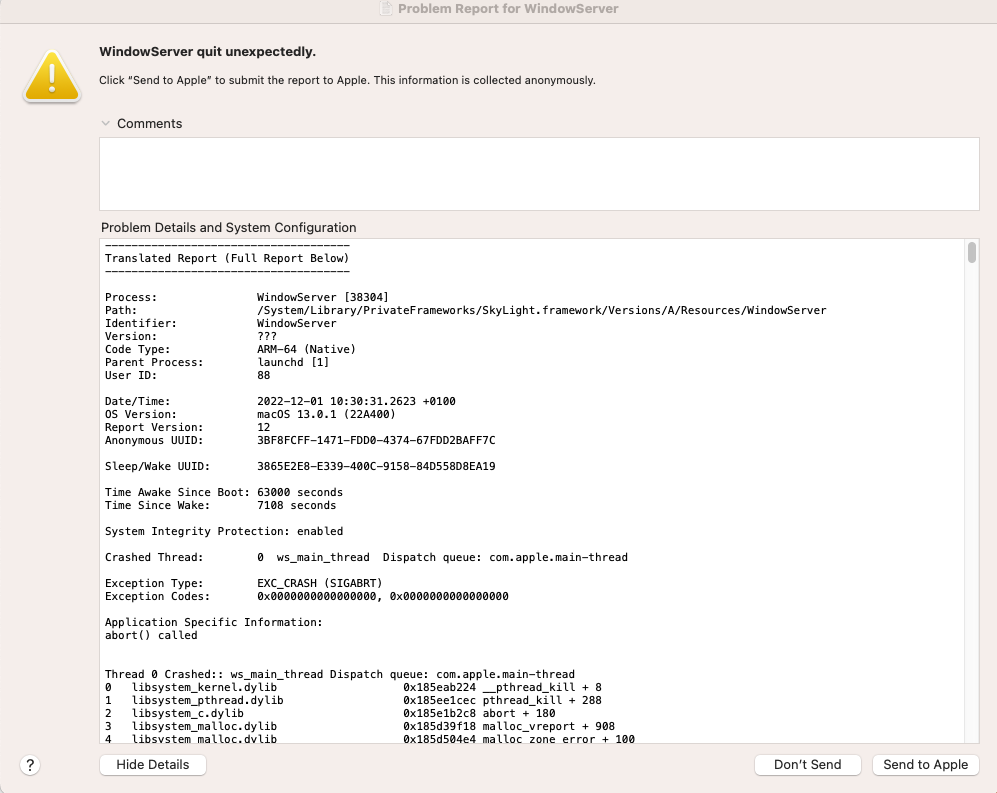Click the 'Problem Details and System Configuration' label
997x793 pixels.
[228, 228]
